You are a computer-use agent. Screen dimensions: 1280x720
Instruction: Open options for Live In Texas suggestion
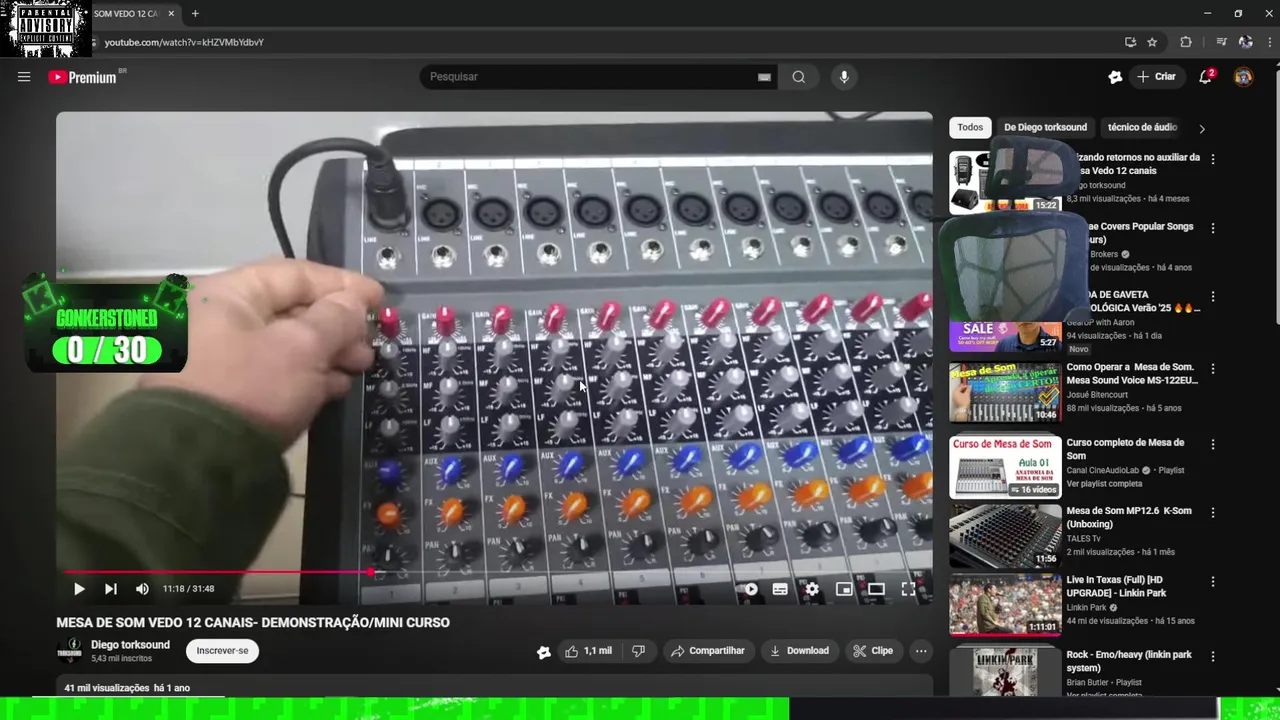point(1213,582)
